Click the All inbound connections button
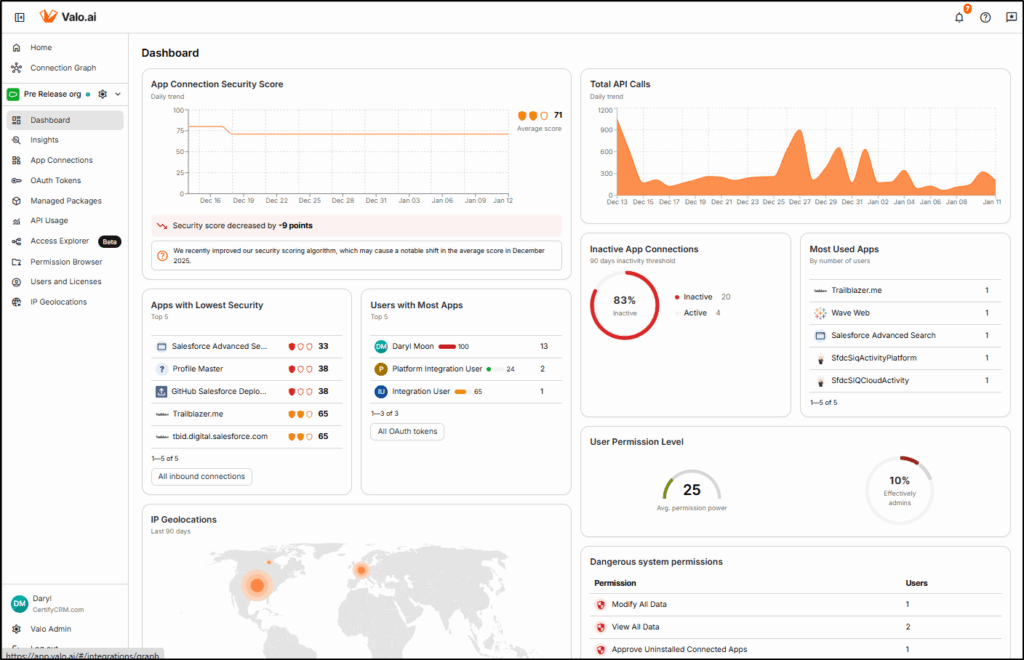The width and height of the screenshot is (1024, 660). pos(201,477)
